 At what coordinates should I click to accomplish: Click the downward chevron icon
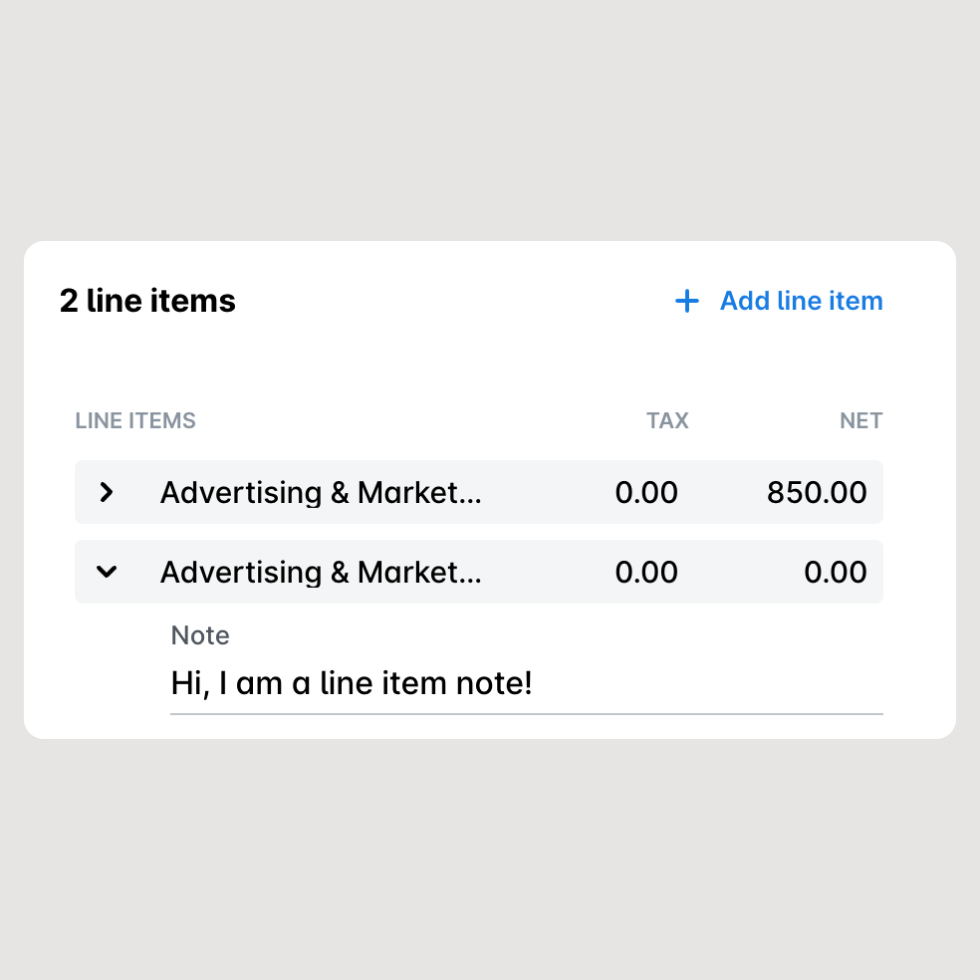tap(106, 571)
